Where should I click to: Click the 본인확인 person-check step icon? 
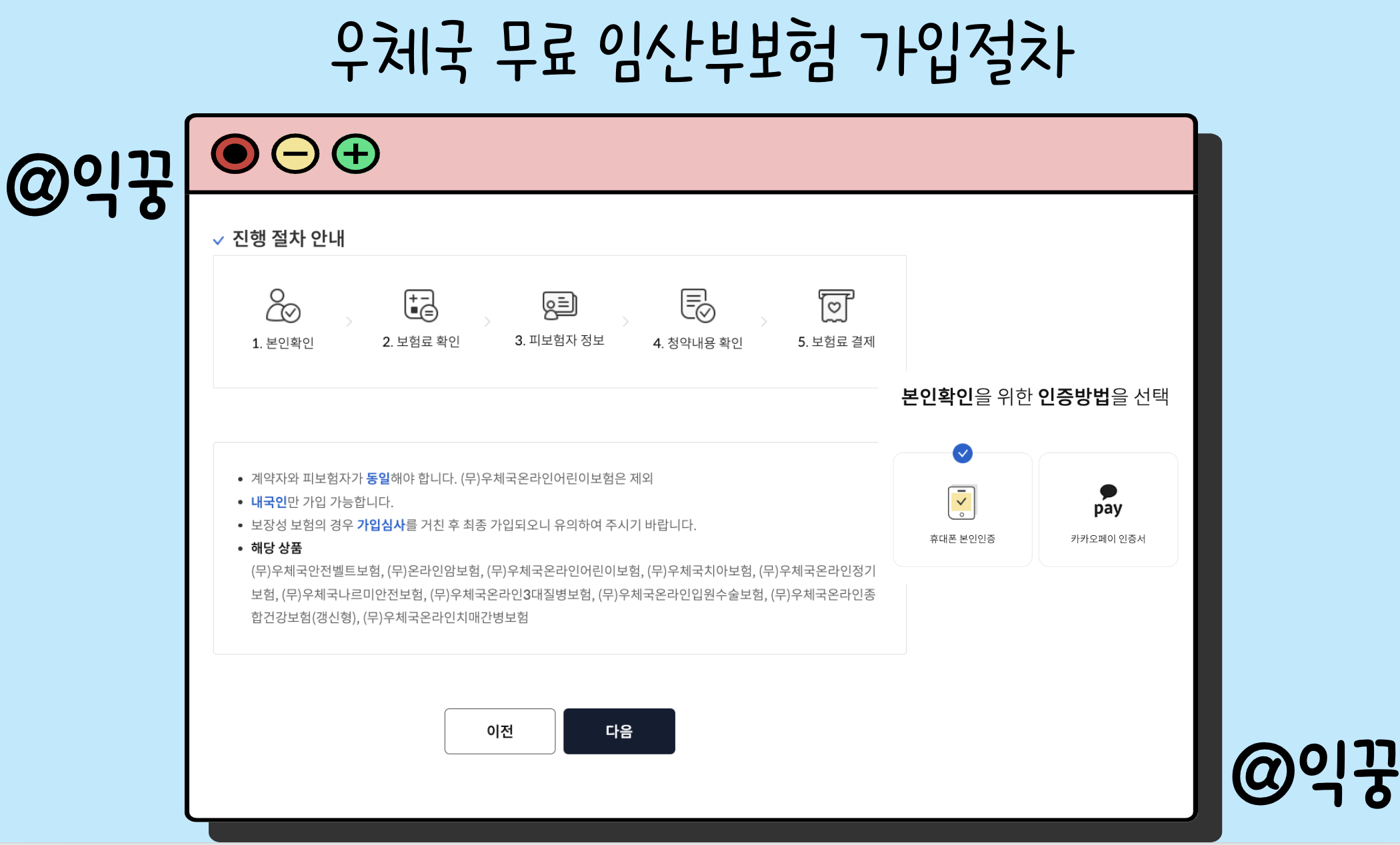point(283,305)
